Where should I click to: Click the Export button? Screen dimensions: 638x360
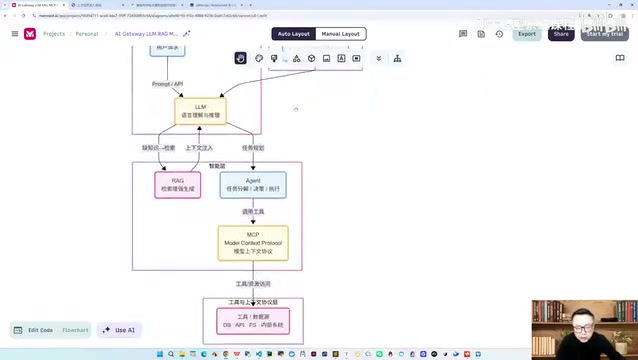[x=527, y=34]
